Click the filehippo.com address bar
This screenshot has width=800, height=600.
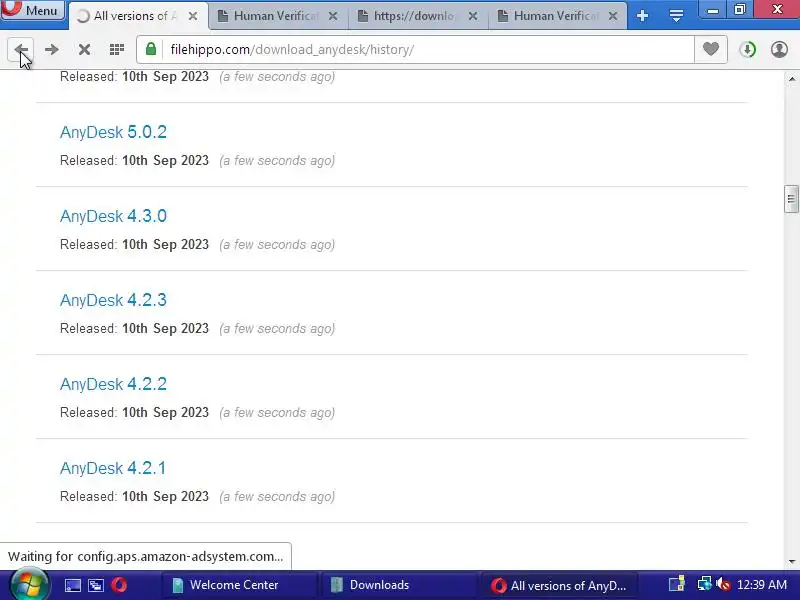point(429,49)
